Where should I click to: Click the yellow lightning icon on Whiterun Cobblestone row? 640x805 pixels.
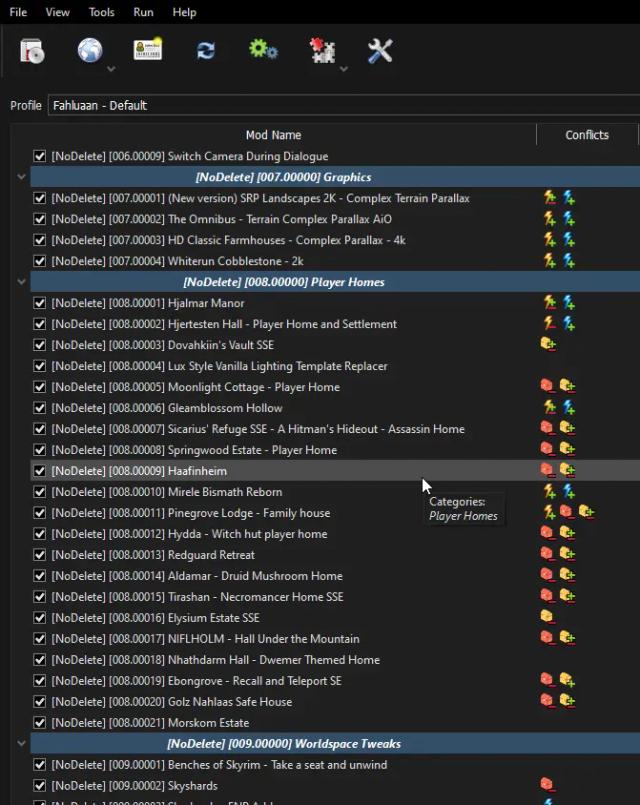tap(550, 261)
